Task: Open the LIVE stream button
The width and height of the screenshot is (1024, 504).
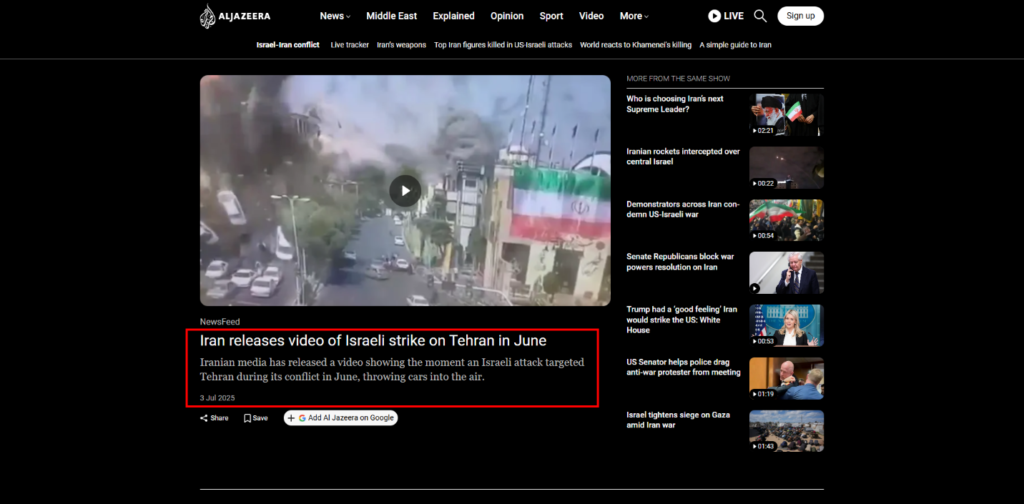Action: 726,16
